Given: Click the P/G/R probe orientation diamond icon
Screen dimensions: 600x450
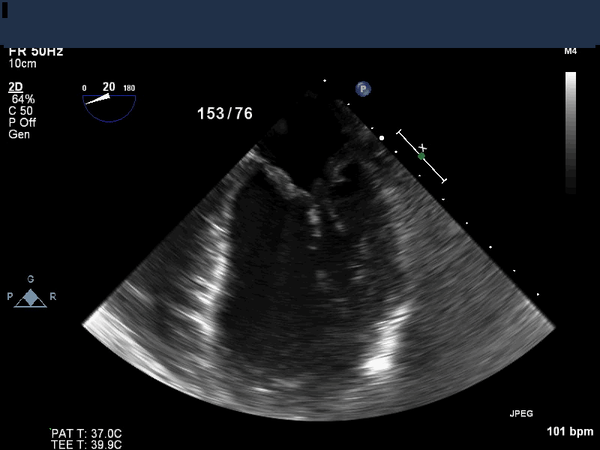Looking at the screenshot, I should coord(31,297).
